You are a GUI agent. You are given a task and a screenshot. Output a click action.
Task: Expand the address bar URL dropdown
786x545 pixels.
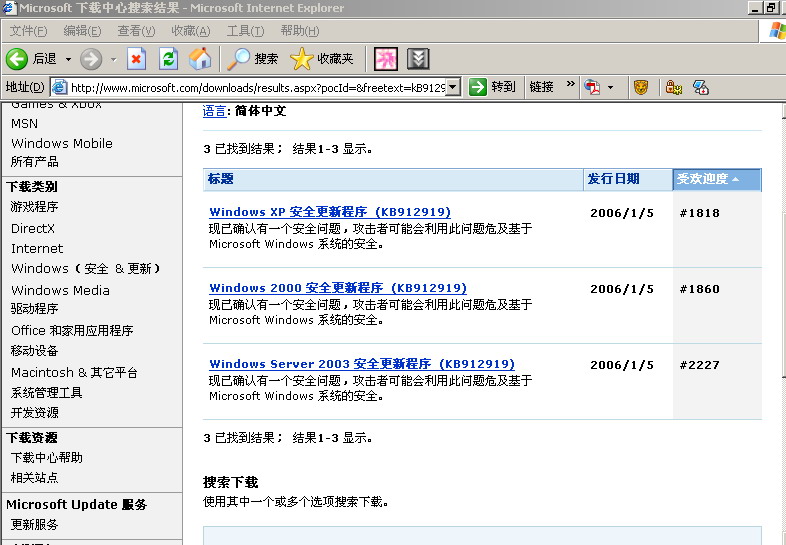click(453, 87)
